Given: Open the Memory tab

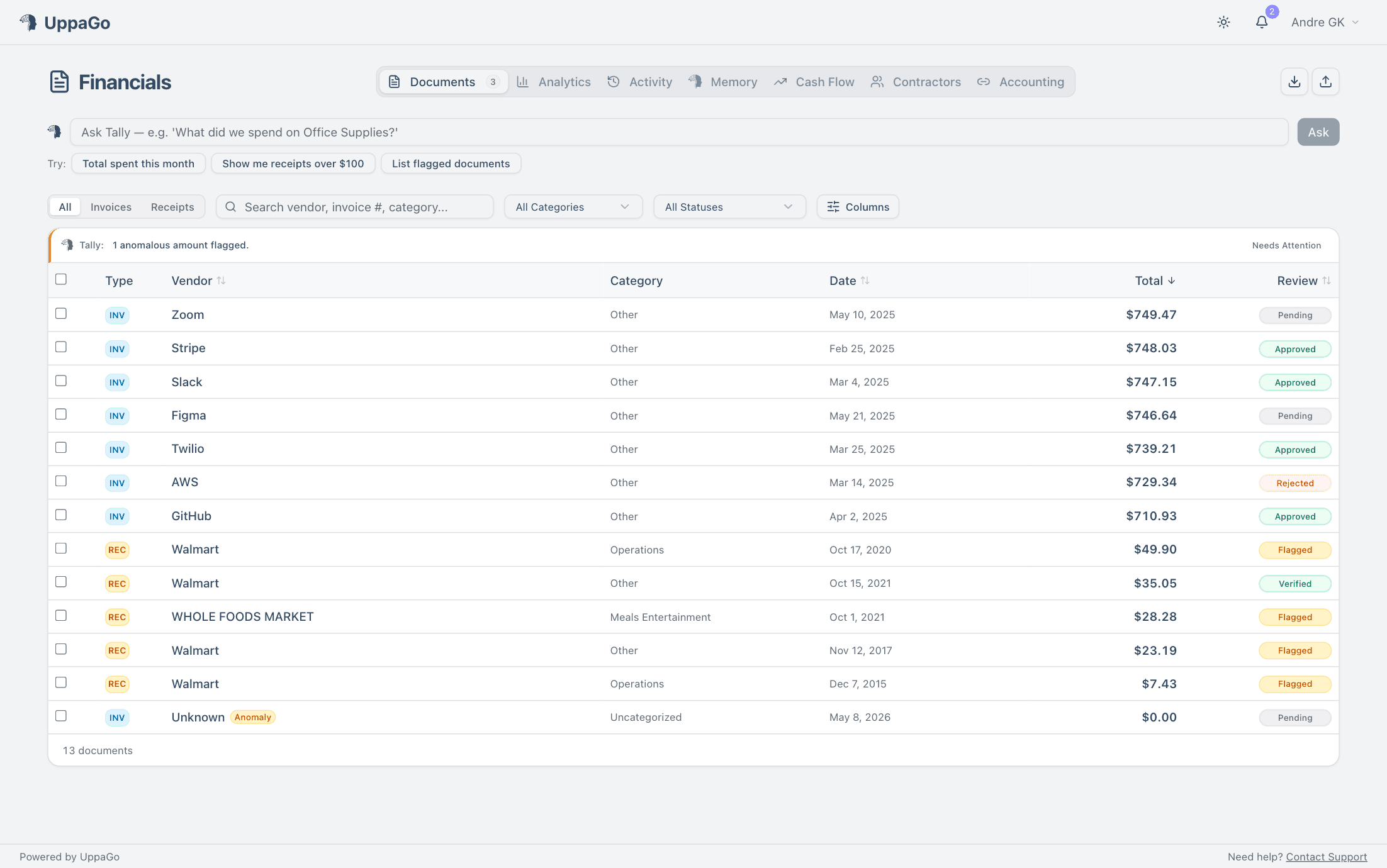Looking at the screenshot, I should click(x=723, y=82).
